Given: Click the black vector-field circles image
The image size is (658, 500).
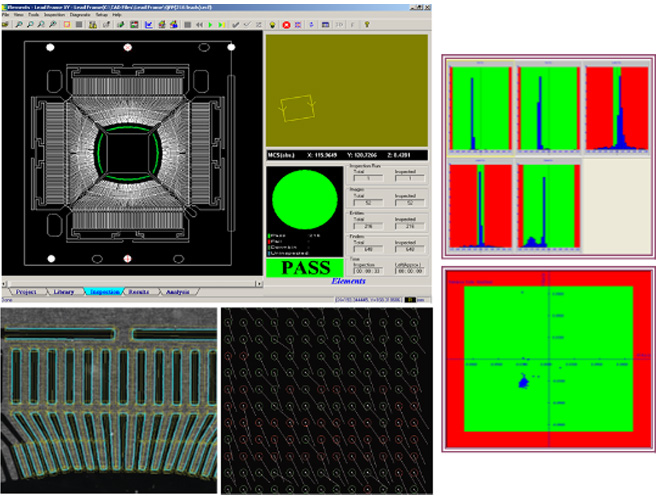Looking at the screenshot, I should (327, 401).
